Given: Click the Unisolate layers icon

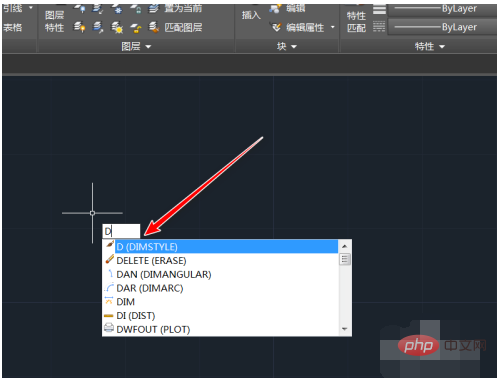Looking at the screenshot, I should (x=98, y=27).
